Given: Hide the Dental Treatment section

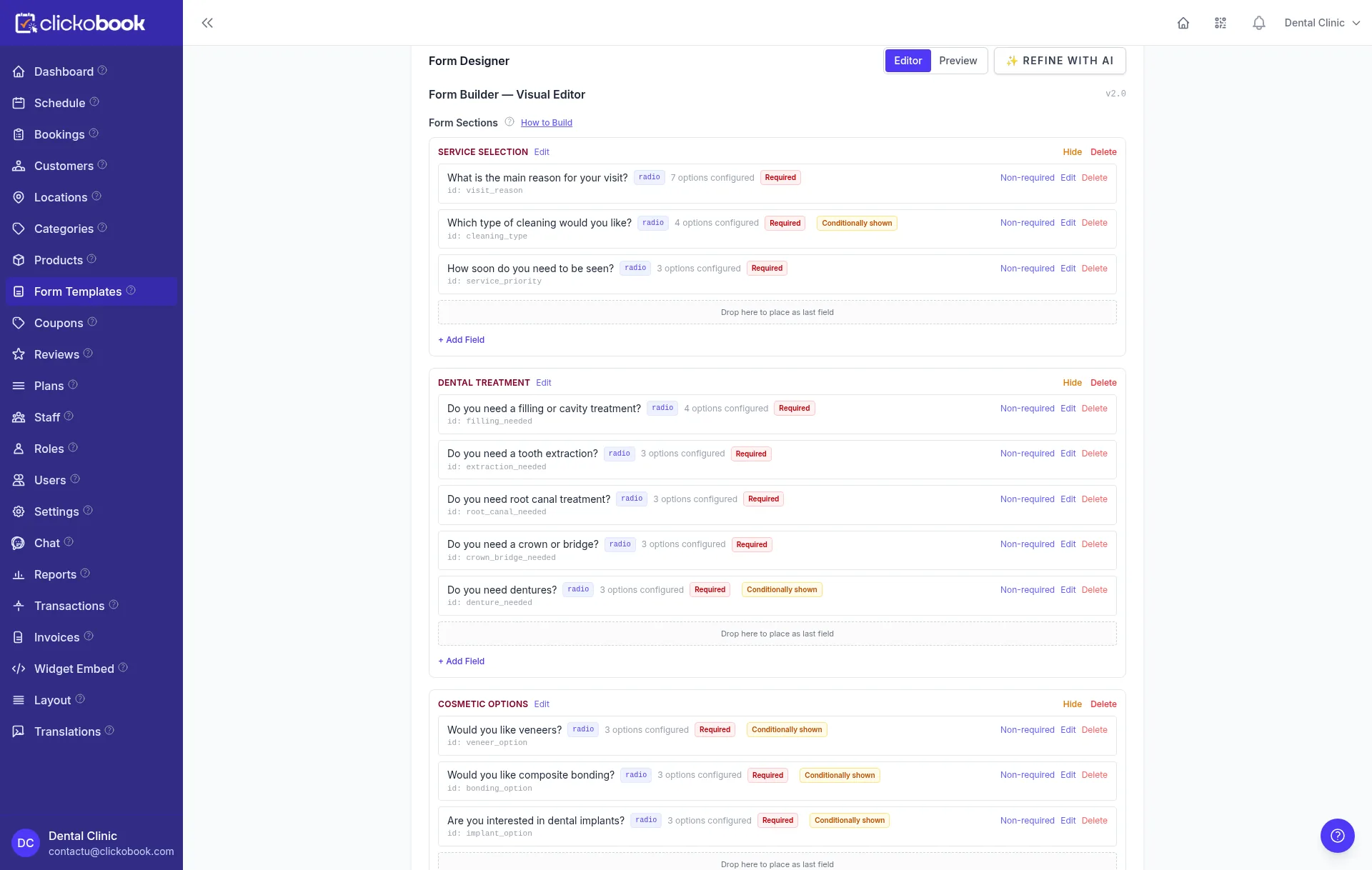Looking at the screenshot, I should [x=1072, y=383].
